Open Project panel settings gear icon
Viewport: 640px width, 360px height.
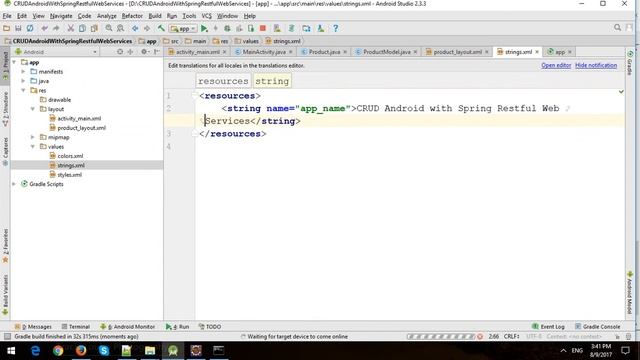point(144,52)
